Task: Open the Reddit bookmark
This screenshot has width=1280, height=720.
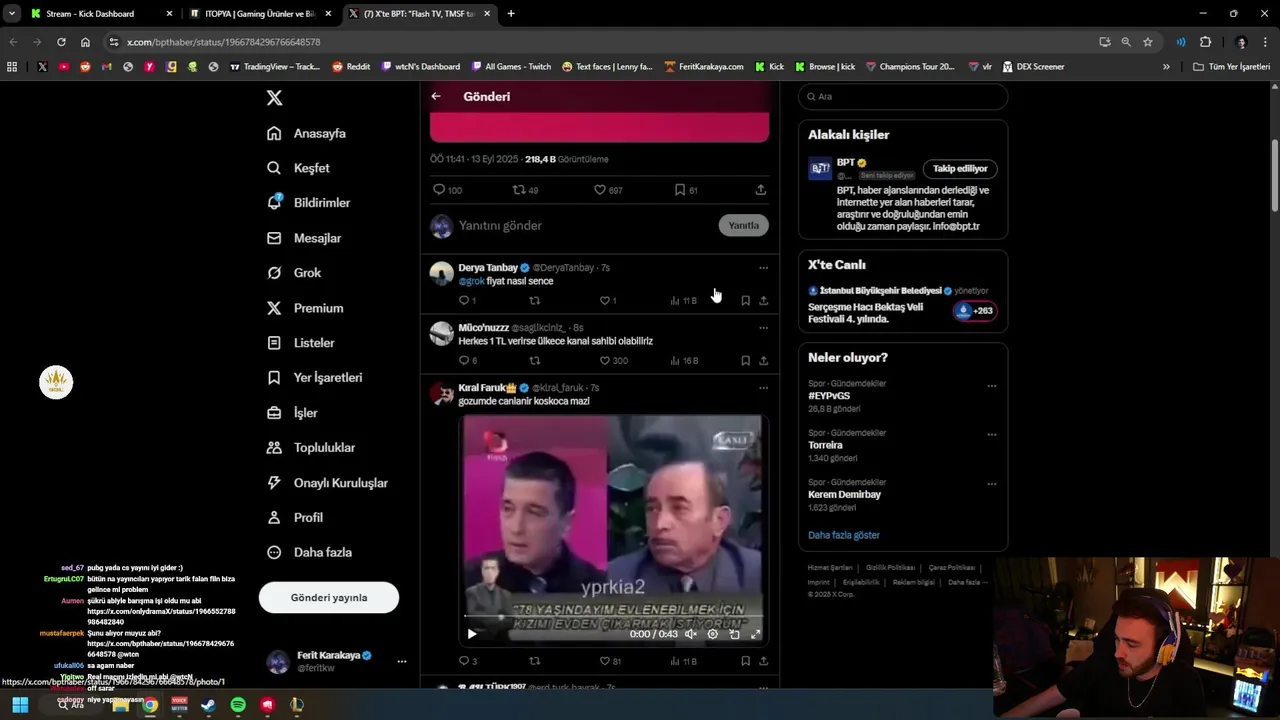Action: pos(351,67)
